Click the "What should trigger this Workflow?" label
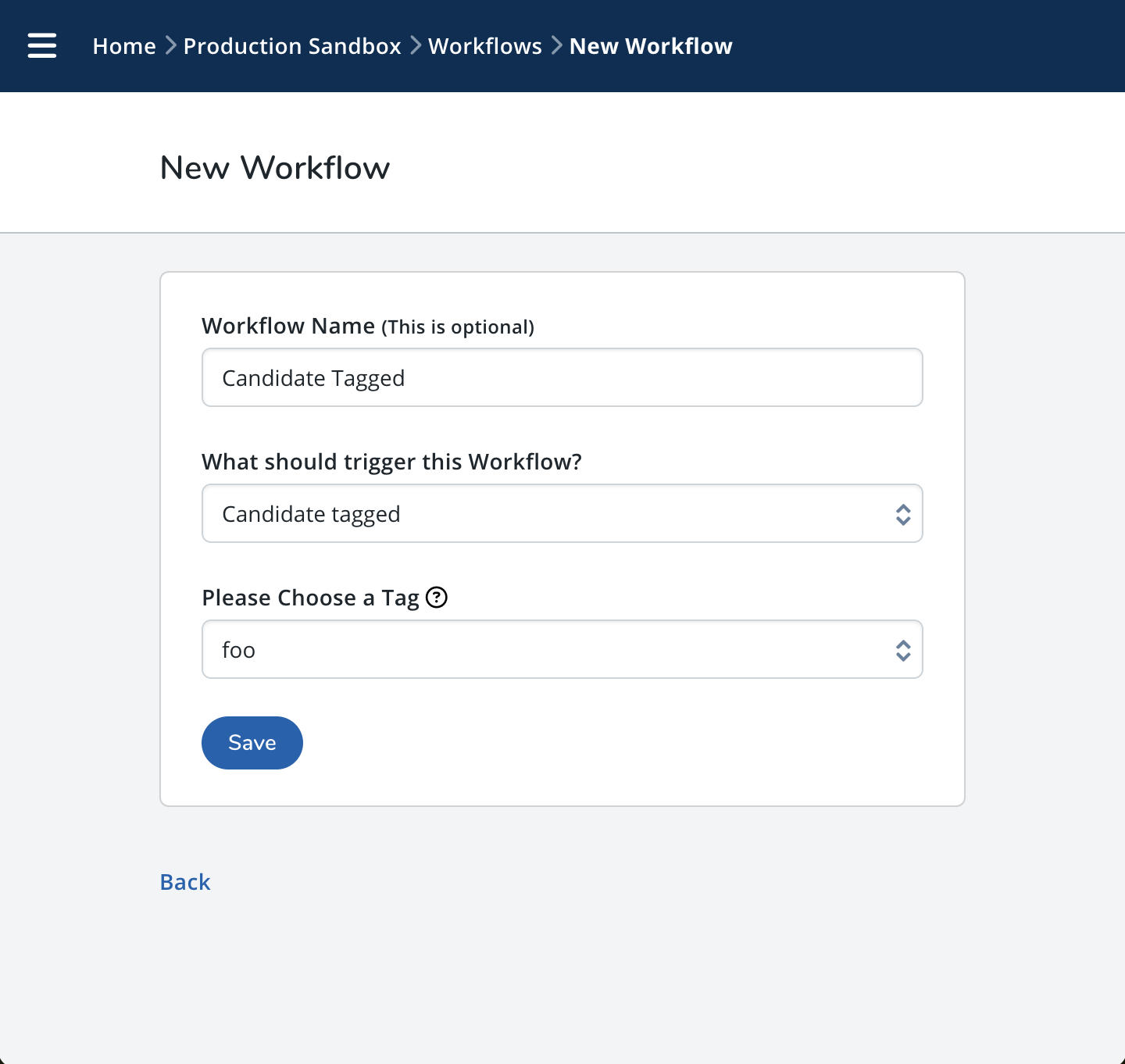Viewport: 1125px width, 1064px height. pos(391,462)
